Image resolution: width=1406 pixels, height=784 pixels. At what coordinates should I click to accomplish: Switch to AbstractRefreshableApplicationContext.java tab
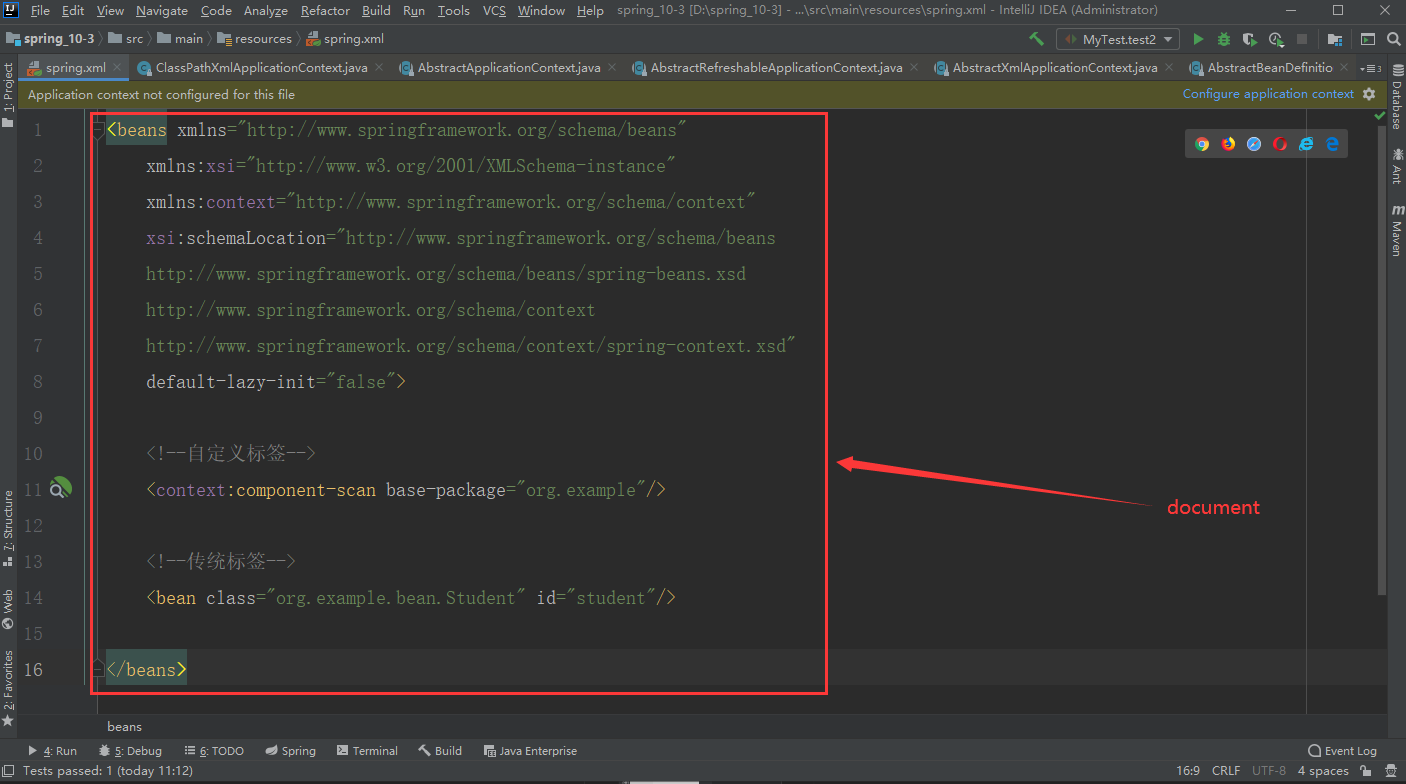776,68
